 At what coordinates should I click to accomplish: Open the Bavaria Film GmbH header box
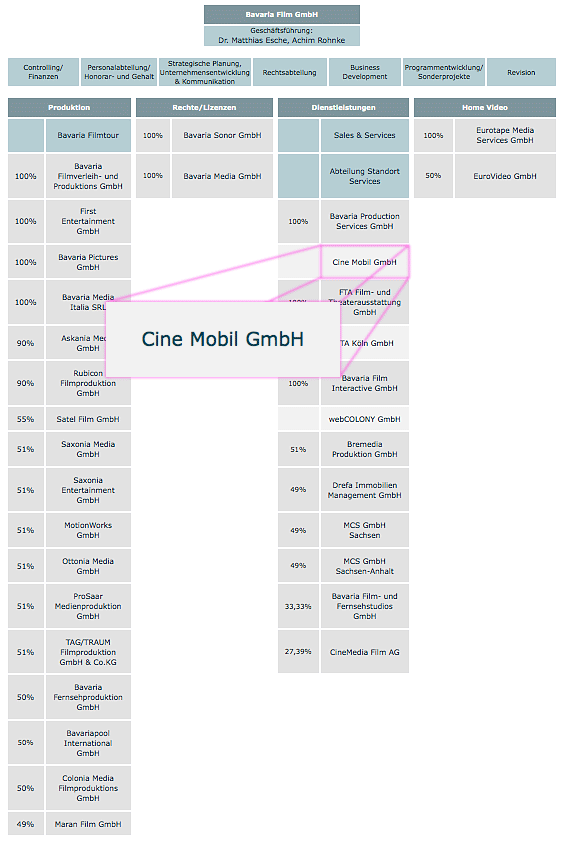[x=282, y=15]
